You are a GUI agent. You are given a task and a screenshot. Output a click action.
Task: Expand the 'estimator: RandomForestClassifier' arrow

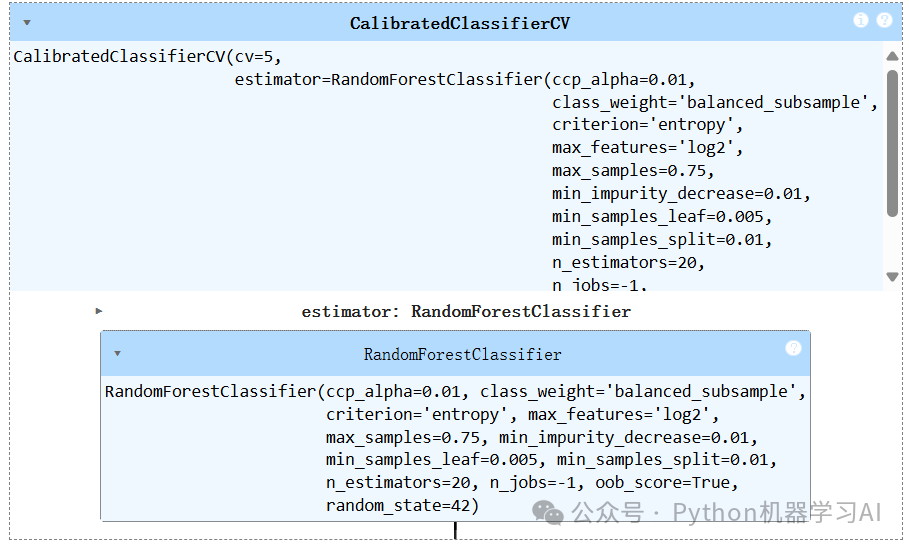coord(99,311)
